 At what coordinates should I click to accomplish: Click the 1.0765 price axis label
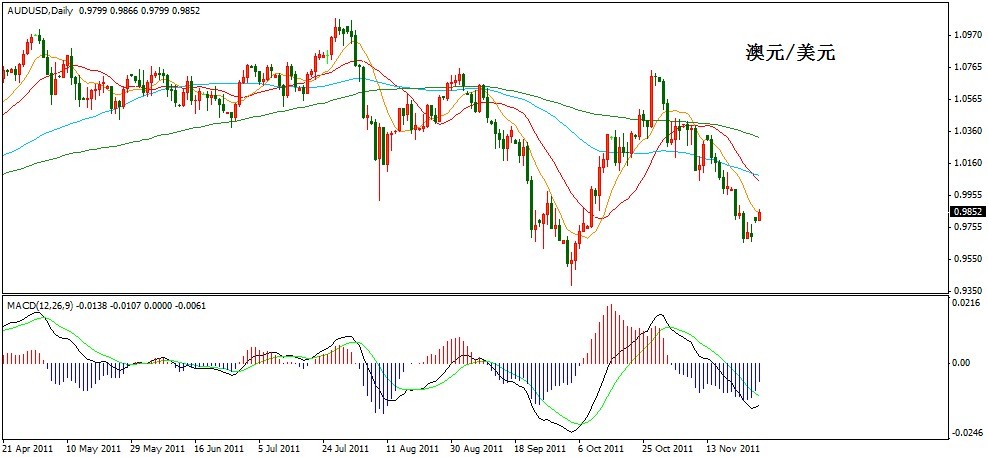click(968, 67)
